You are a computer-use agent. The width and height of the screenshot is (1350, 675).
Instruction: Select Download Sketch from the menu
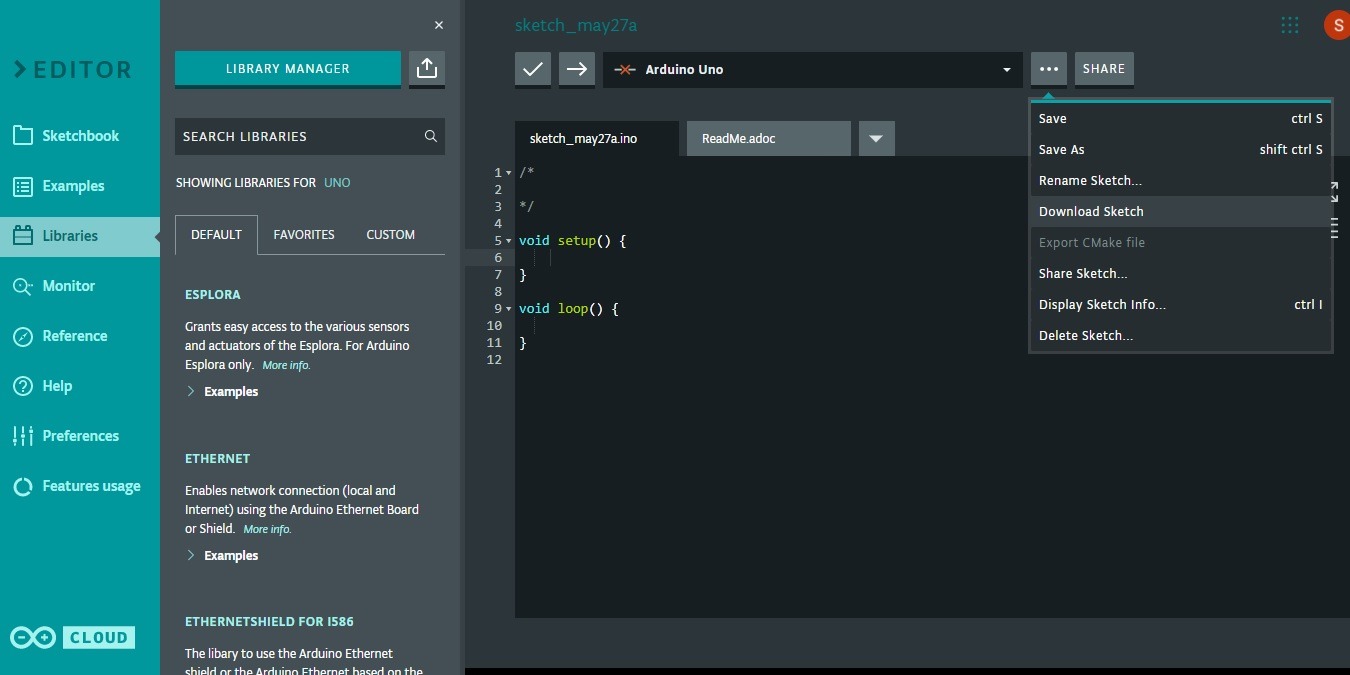click(x=1091, y=211)
